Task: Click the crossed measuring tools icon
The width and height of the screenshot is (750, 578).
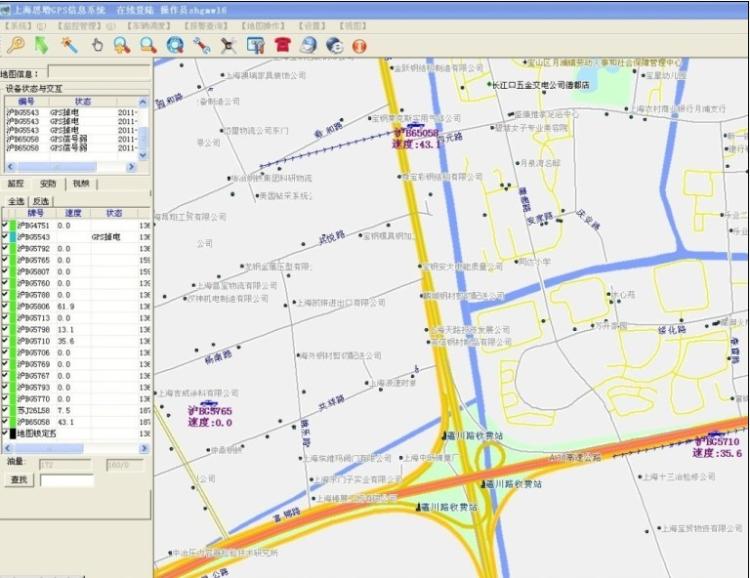Action: click(x=229, y=45)
